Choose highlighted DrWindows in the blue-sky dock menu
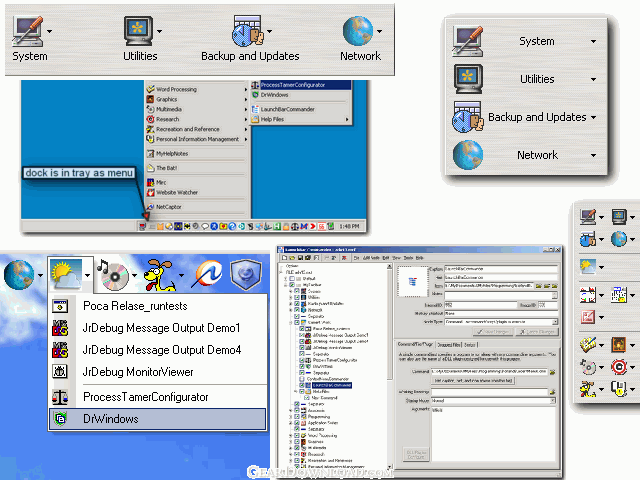Image resolution: width=640 pixels, height=480 pixels. click(158, 419)
